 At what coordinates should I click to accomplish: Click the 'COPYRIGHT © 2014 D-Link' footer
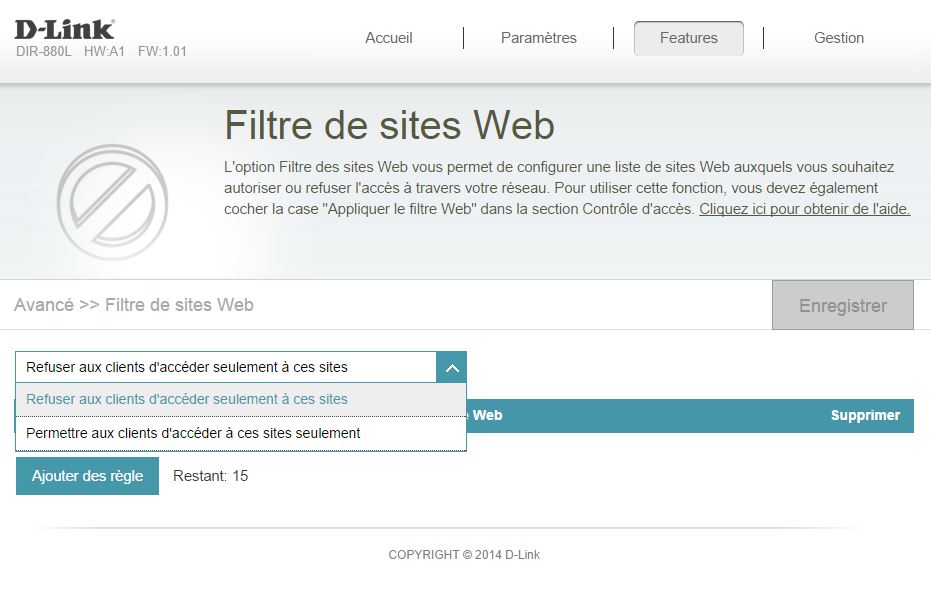point(464,554)
